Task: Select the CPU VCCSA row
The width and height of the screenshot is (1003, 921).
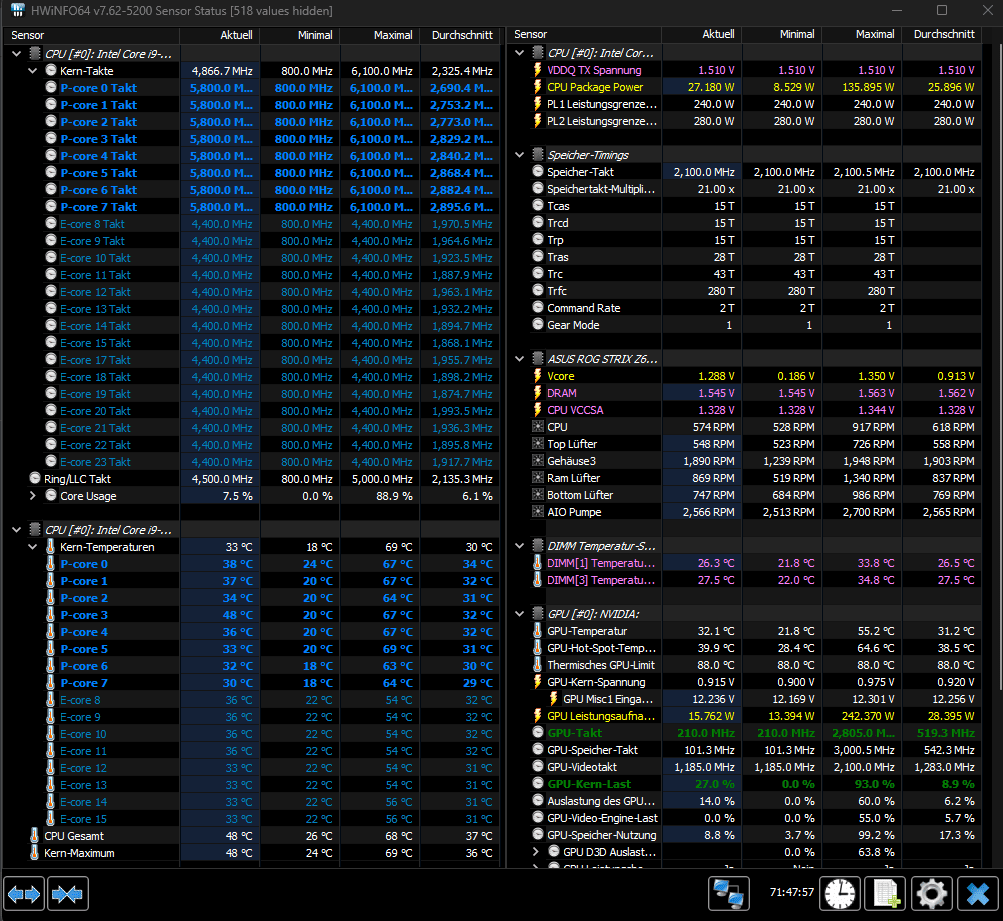Action: 745,410
